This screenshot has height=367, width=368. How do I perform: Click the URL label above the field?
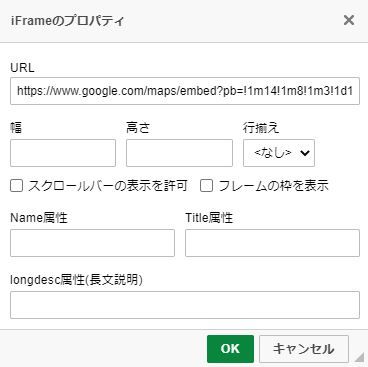coord(22,68)
